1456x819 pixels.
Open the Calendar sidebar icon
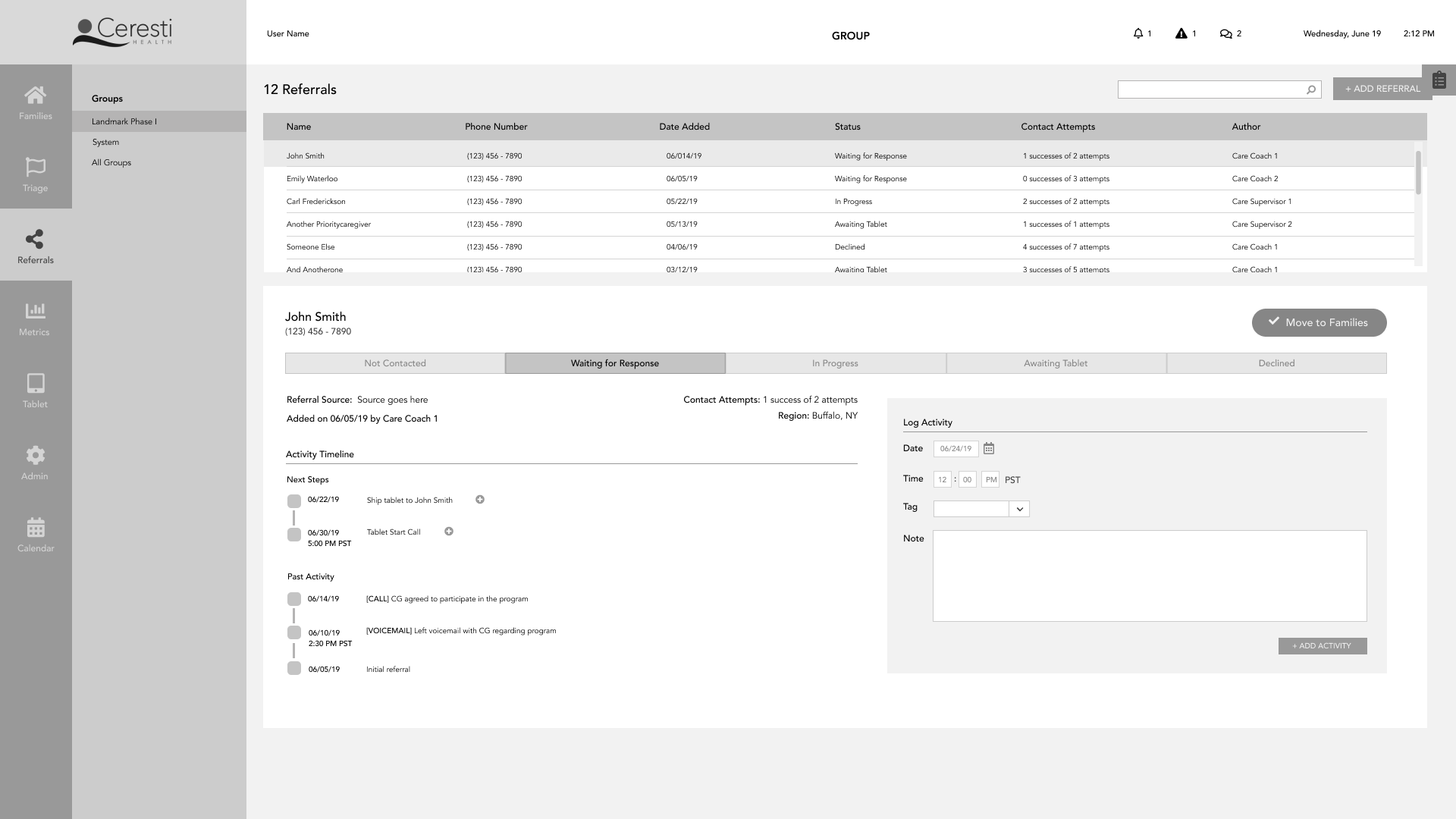[x=36, y=527]
